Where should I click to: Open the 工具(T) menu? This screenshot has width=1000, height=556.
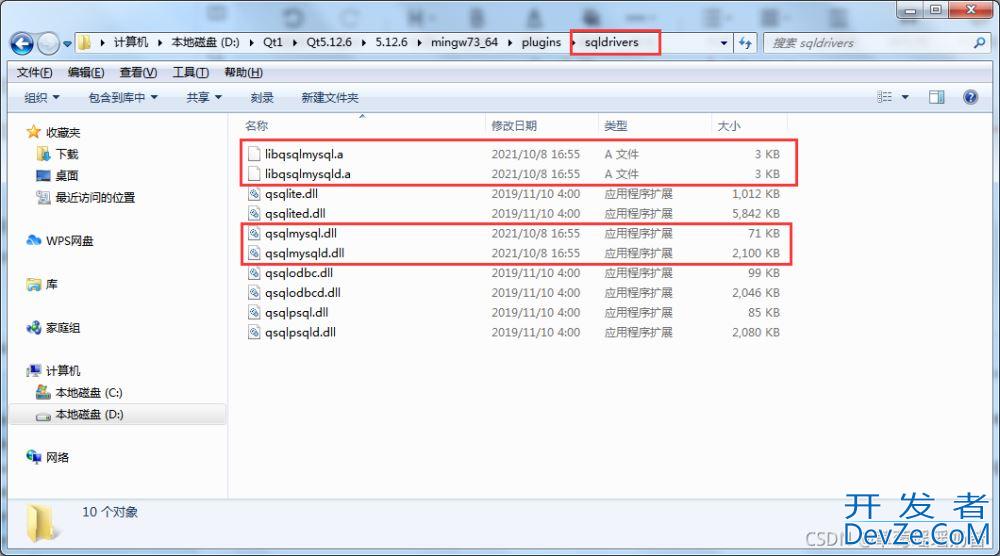[x=191, y=72]
